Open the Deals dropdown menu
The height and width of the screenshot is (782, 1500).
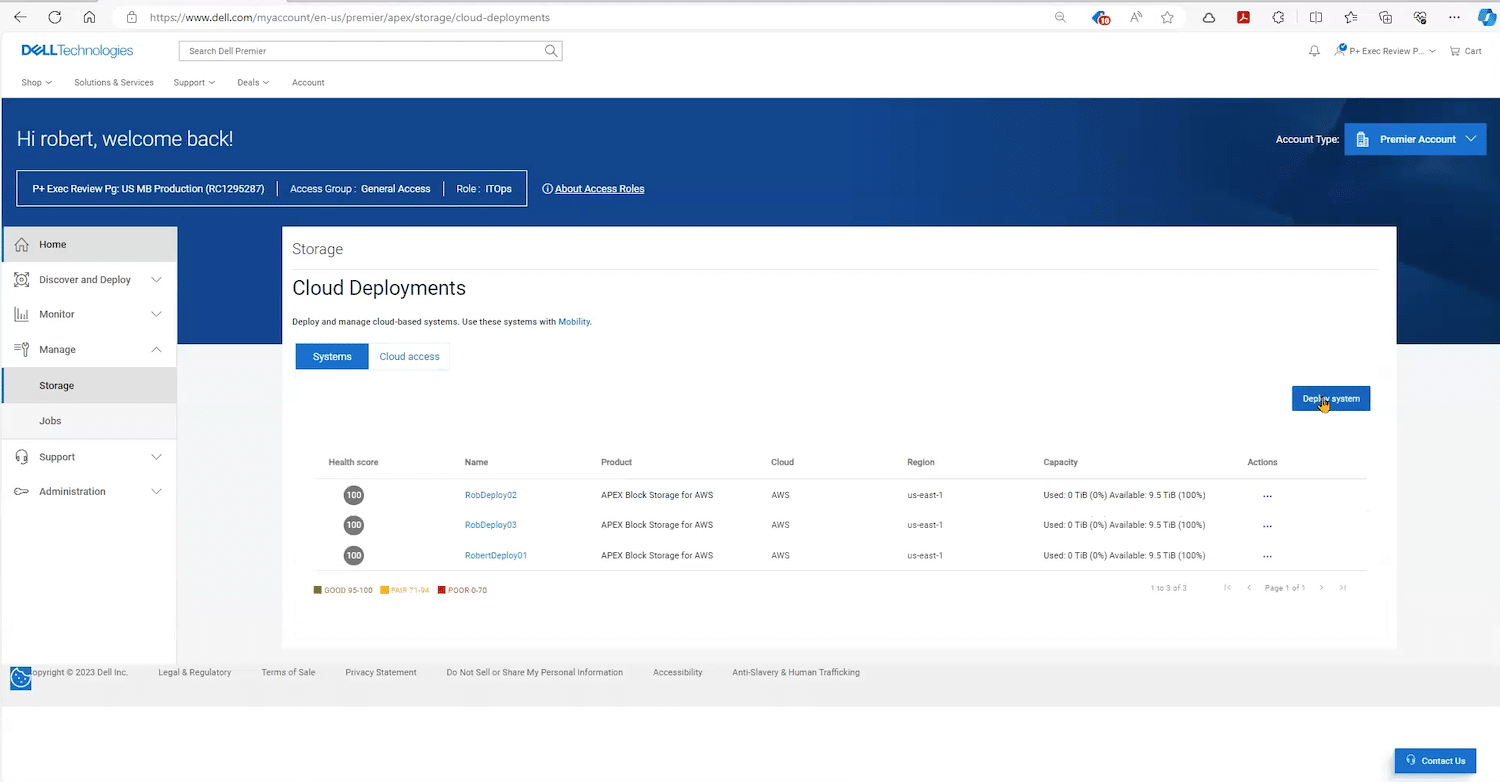coord(253,82)
